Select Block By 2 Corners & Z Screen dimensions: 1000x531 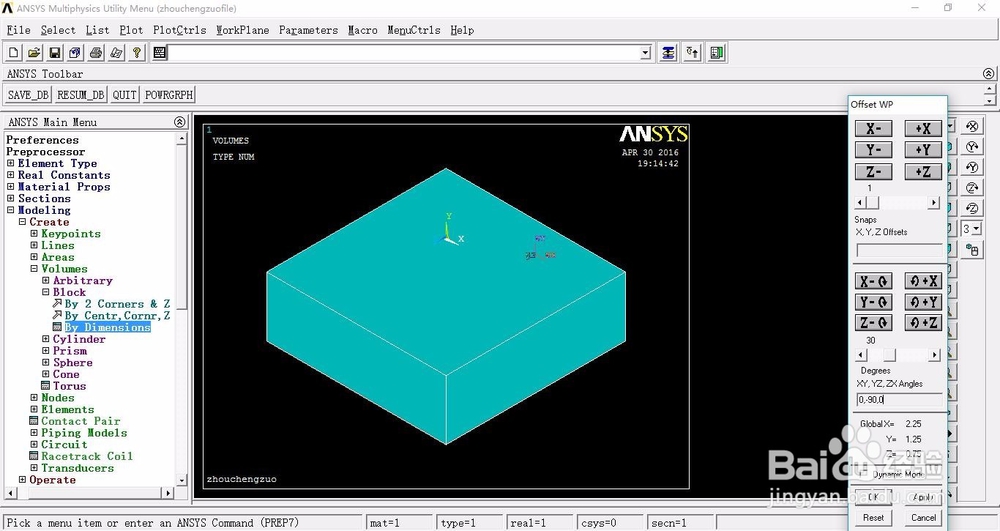(117, 304)
